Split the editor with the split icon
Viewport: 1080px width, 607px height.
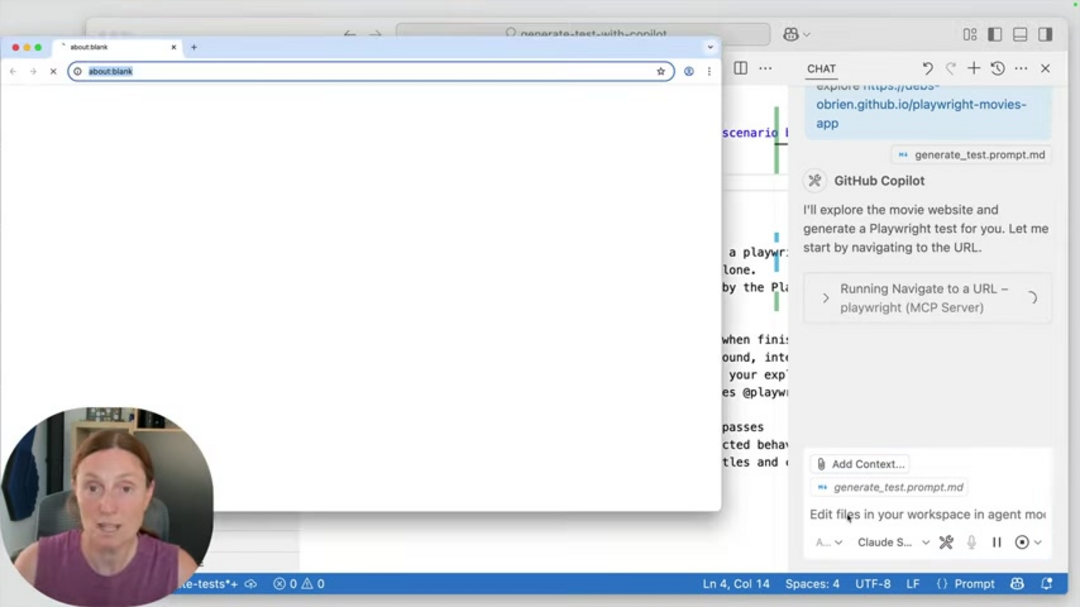(x=740, y=68)
